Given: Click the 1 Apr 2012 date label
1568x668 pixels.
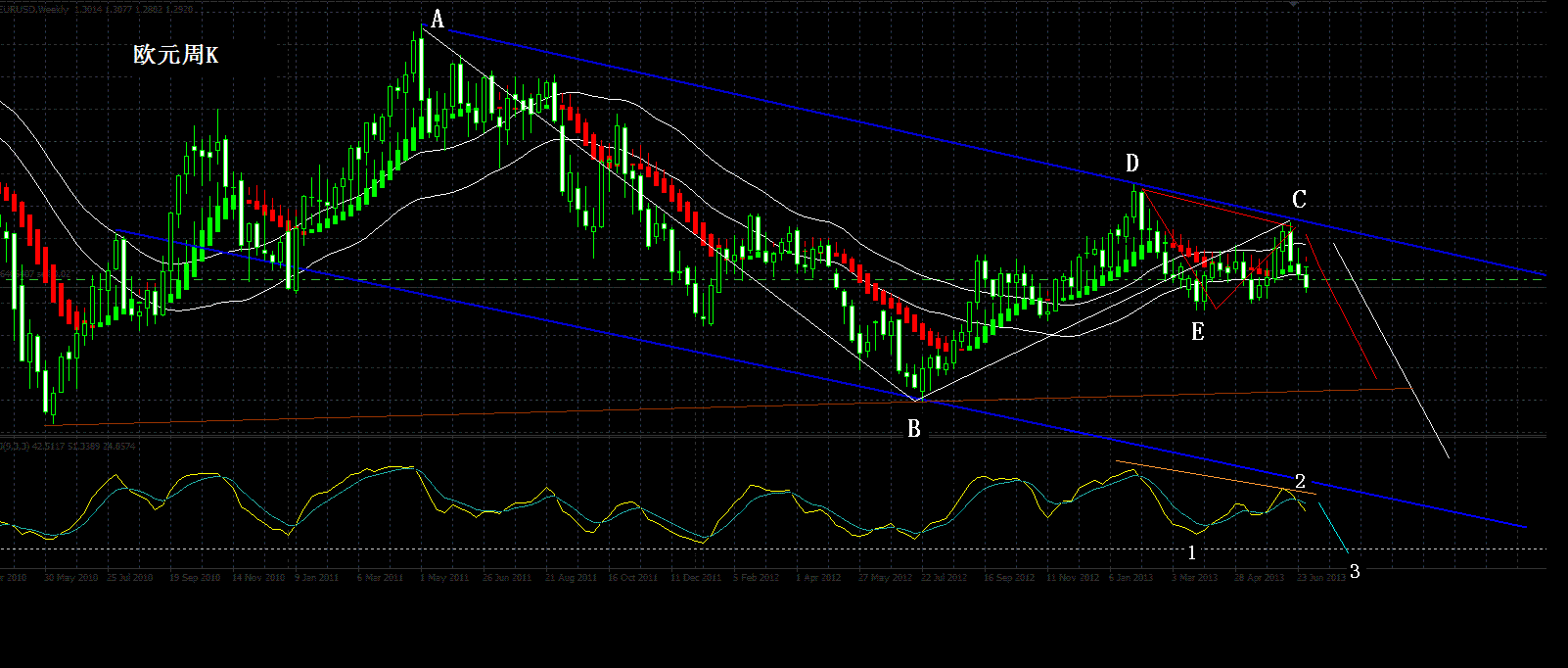Looking at the screenshot, I should [x=818, y=578].
